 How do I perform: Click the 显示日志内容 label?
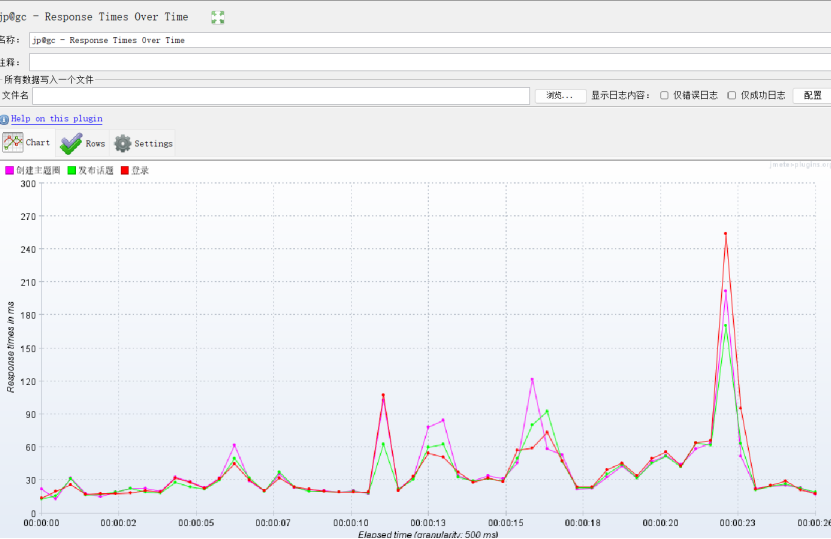tap(621, 95)
